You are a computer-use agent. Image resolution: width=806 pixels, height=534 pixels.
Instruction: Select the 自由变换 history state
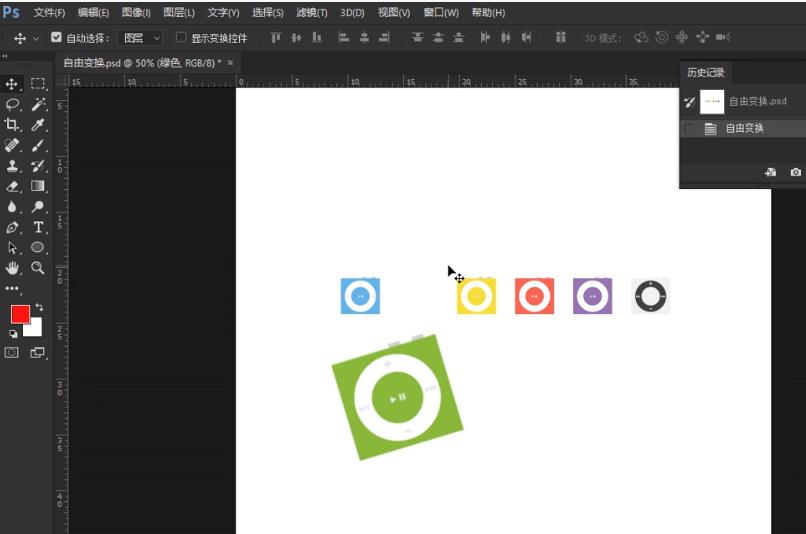pyautogui.click(x=743, y=128)
